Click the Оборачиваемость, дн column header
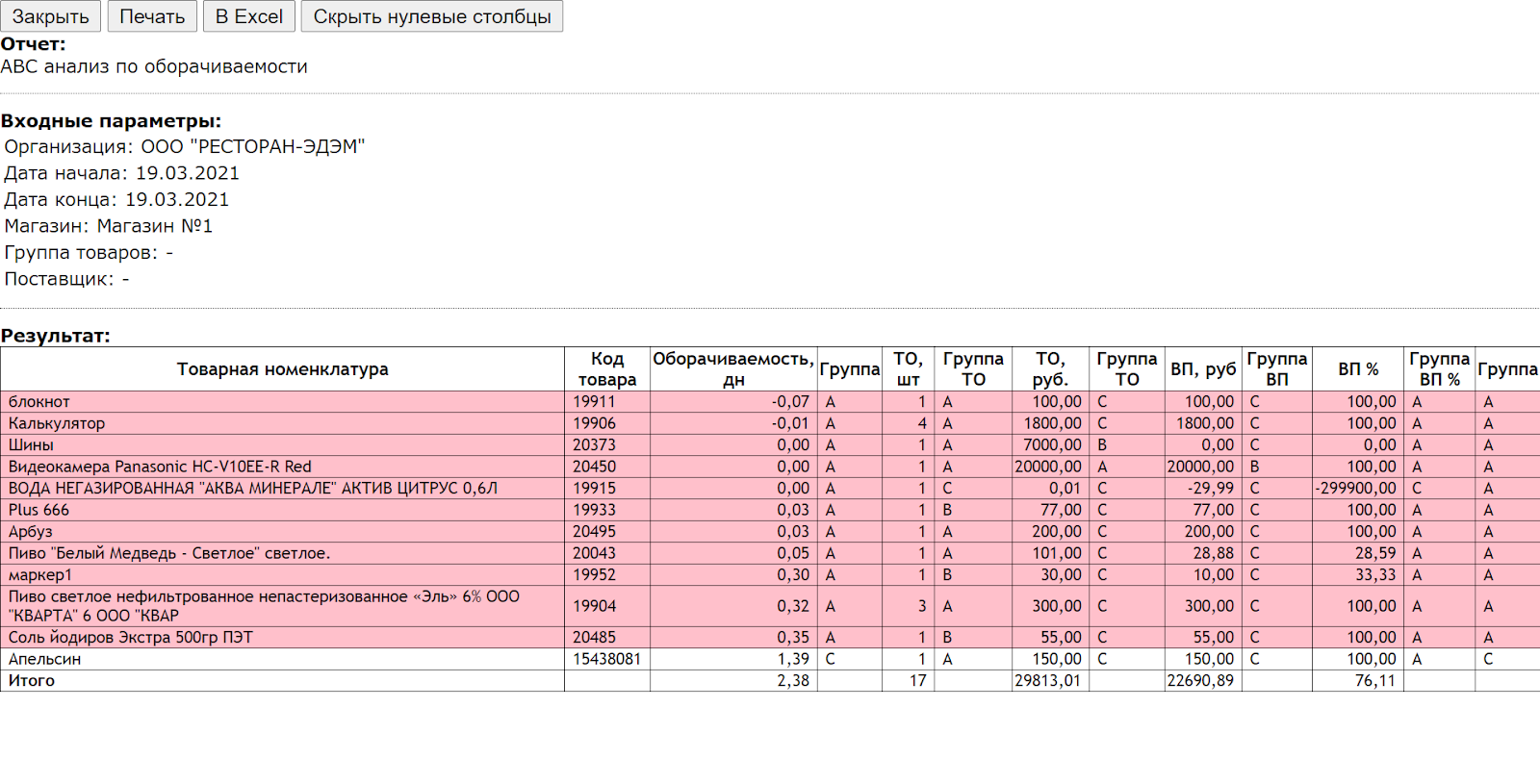Image resolution: width=1540 pixels, height=784 pixels. pyautogui.click(x=732, y=369)
